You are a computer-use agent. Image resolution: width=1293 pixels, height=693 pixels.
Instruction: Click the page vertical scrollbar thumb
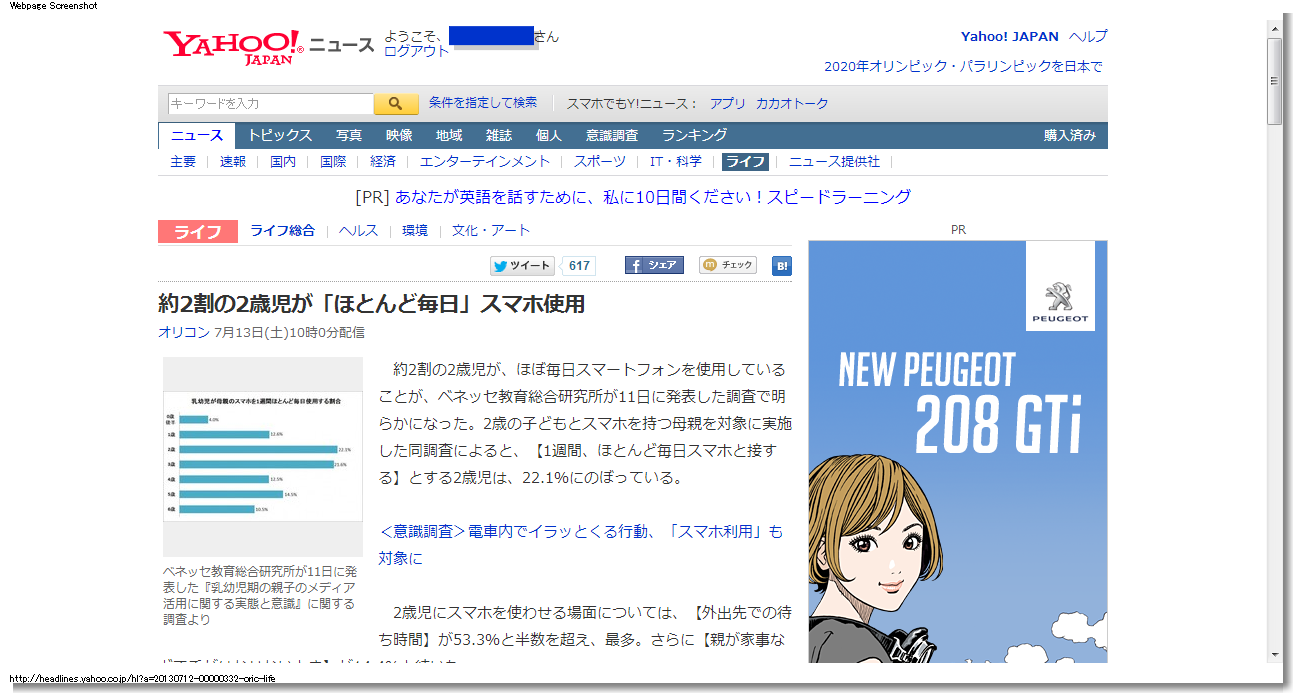[x=1274, y=82]
